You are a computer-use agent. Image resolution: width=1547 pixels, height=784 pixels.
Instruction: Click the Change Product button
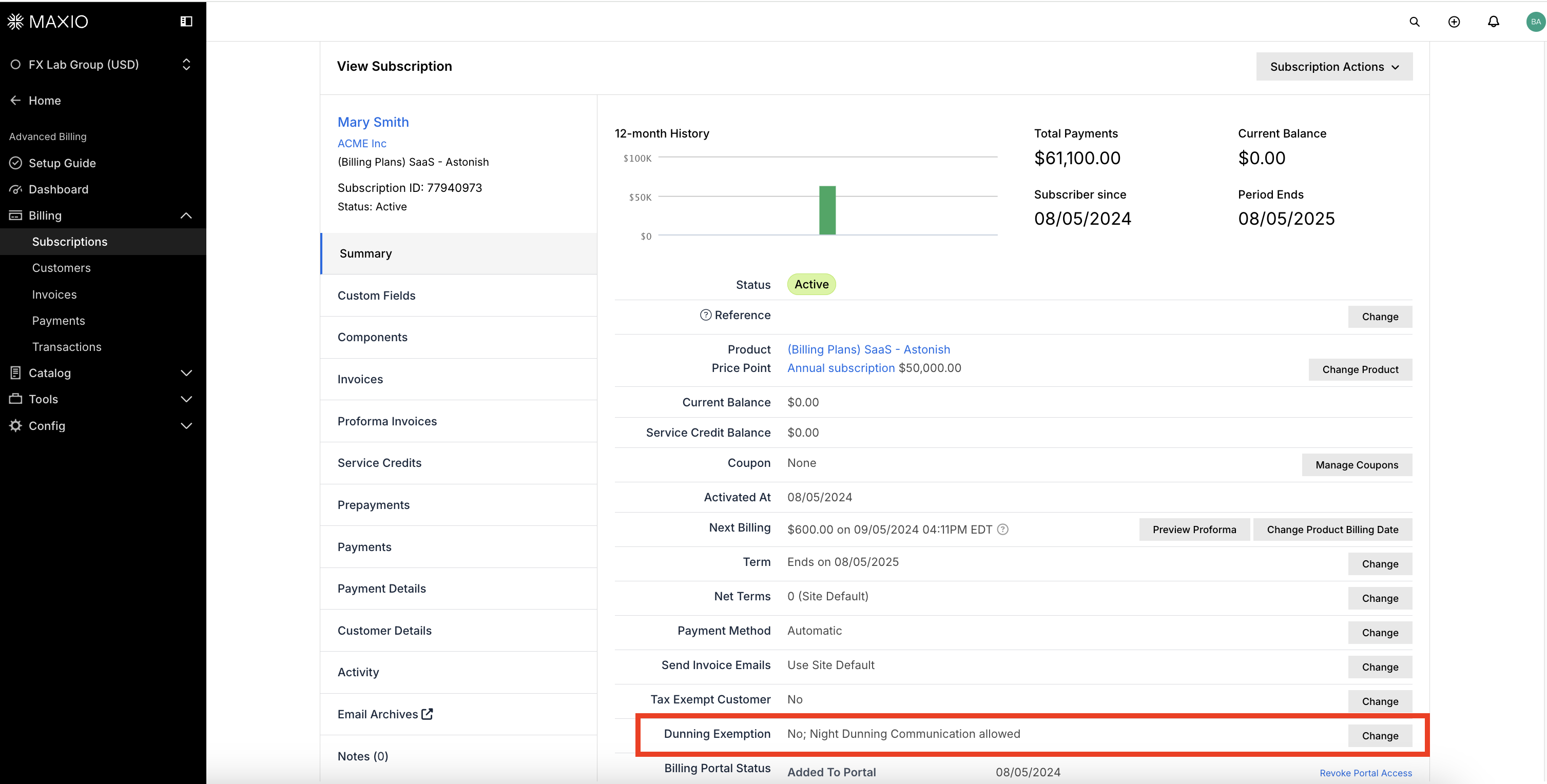1360,369
